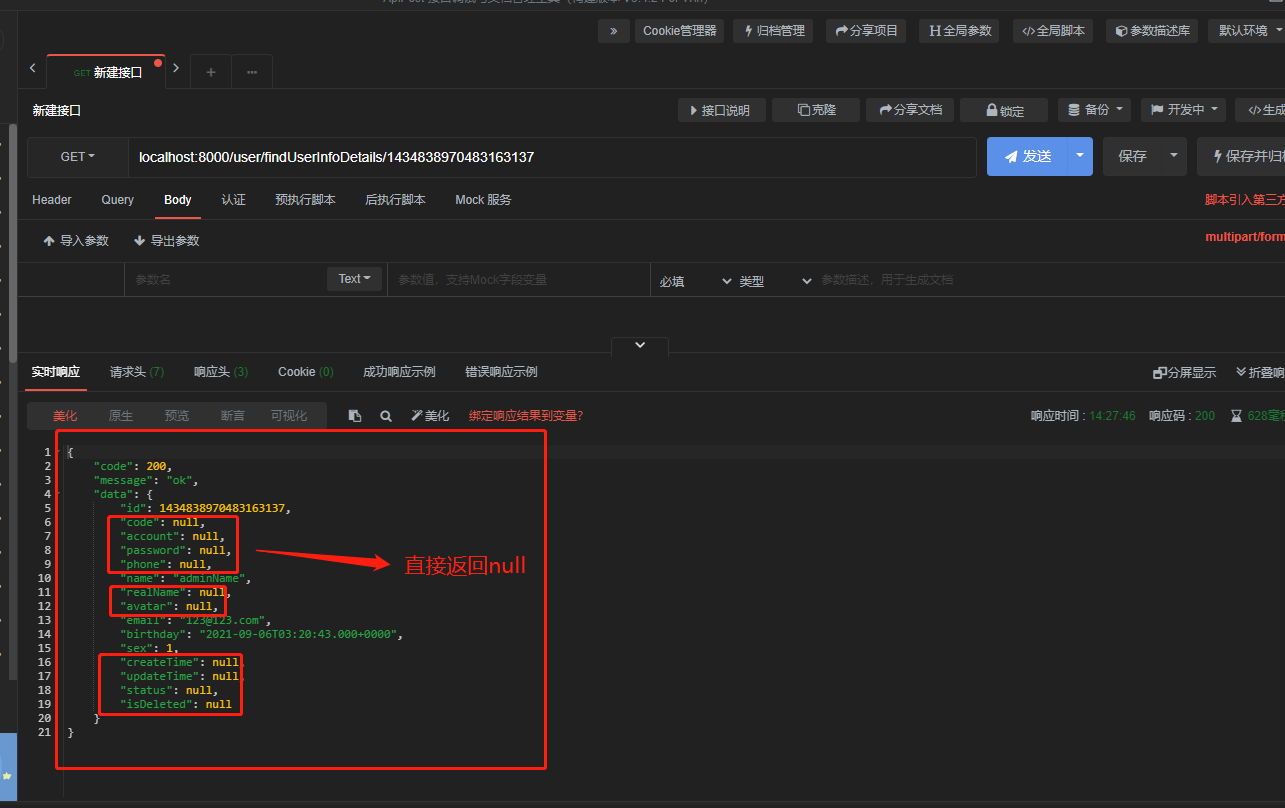Switch to 请求头 (7) tab

[x=137, y=372]
